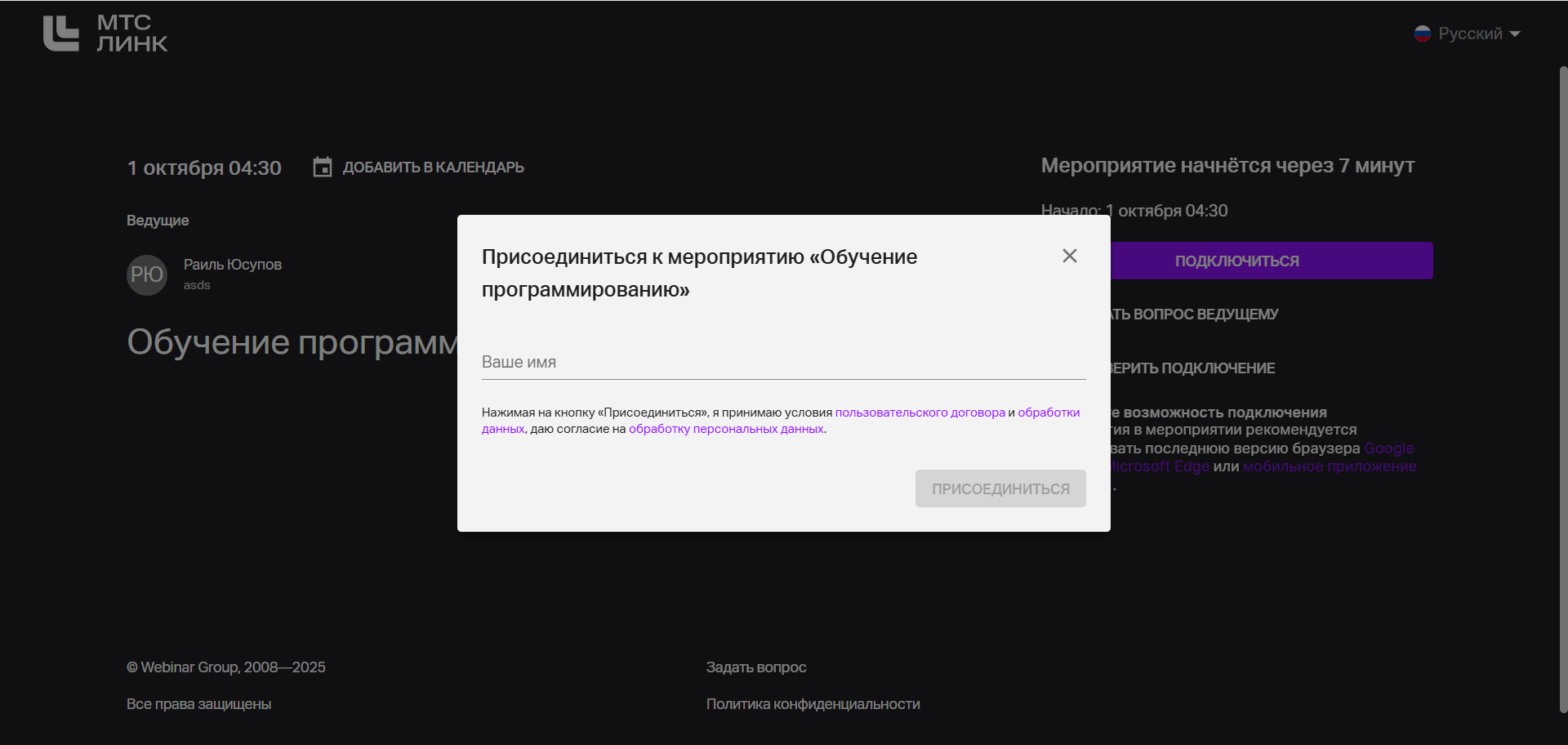The image size is (1568, 745).
Task: Click the Google browser link
Action: 1388,448
